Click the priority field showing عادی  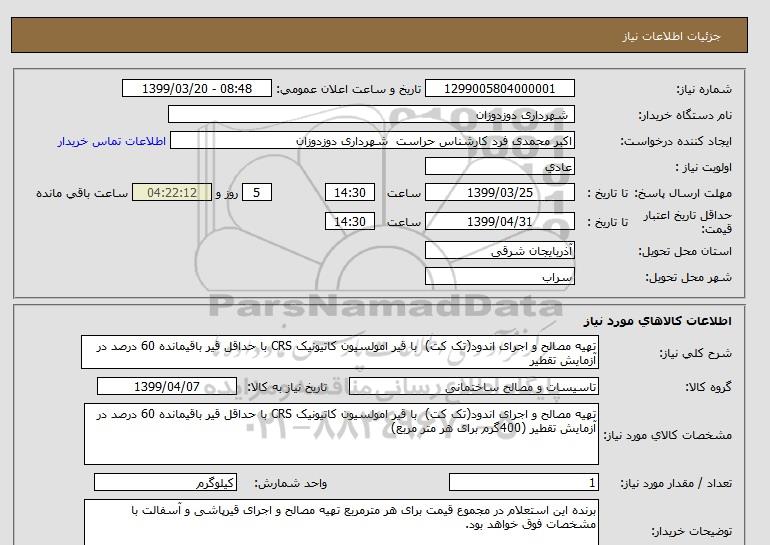pyautogui.click(x=499, y=166)
